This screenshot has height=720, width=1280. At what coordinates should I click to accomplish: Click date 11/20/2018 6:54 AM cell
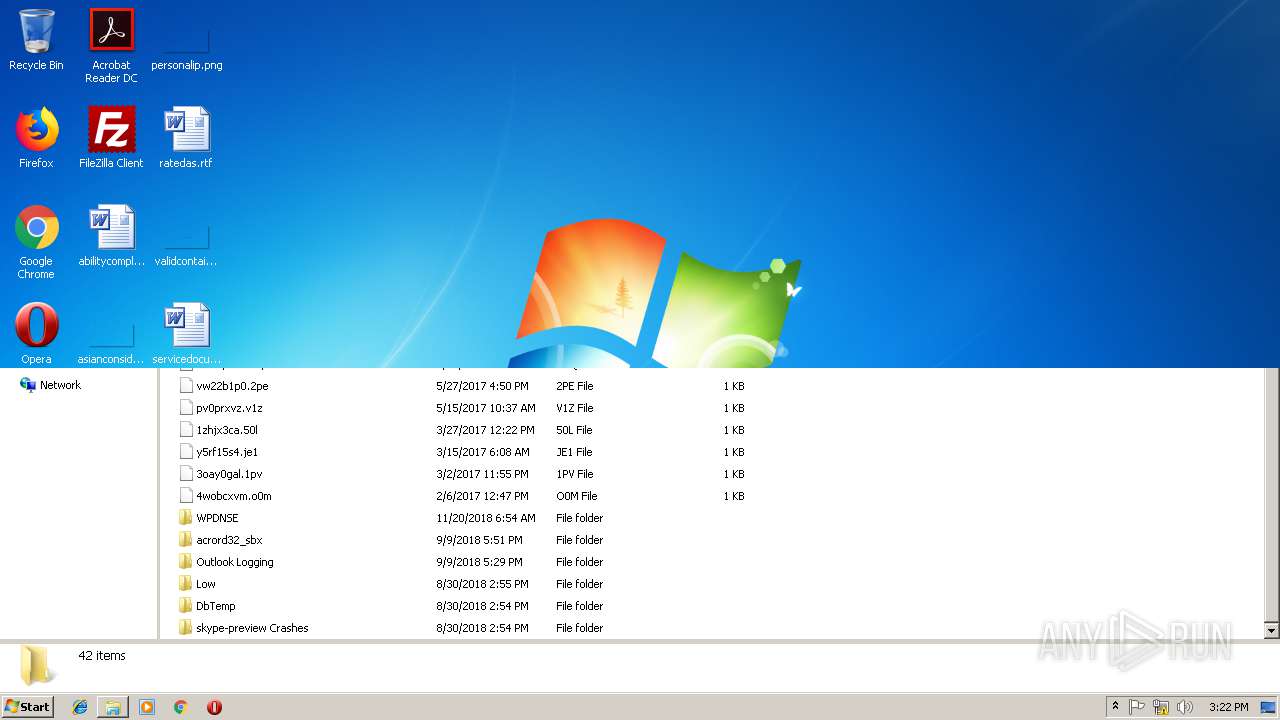(x=486, y=518)
